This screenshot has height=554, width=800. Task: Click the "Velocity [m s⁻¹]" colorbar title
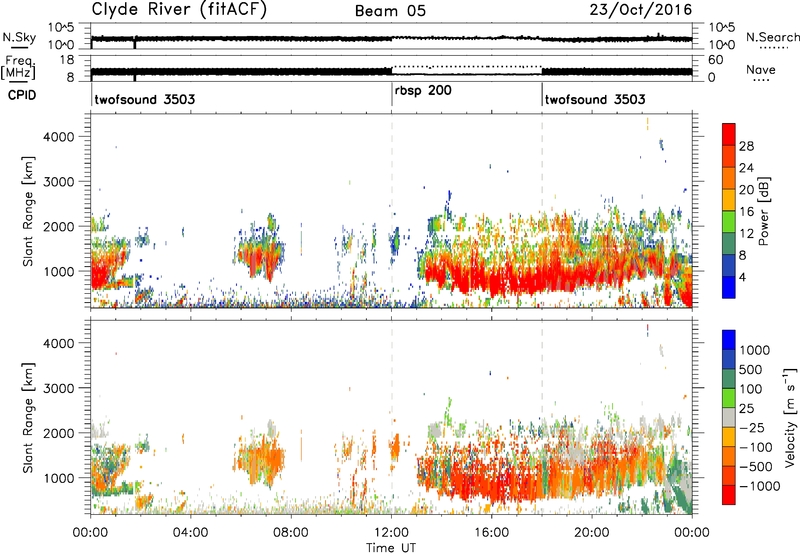pyautogui.click(x=790, y=417)
